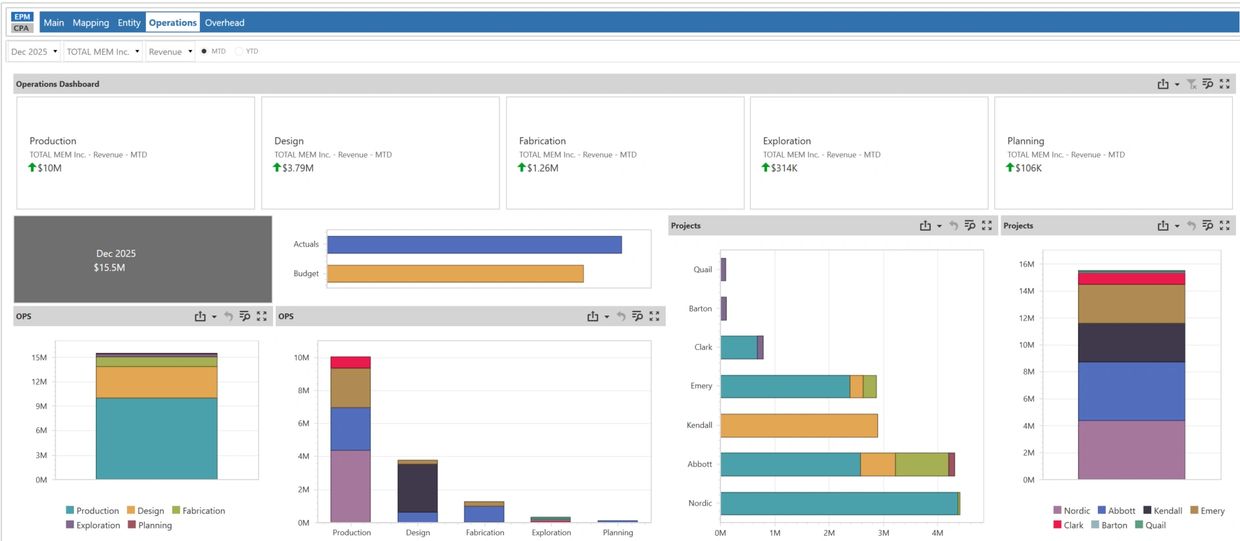Click the Nordic legend color swatch

pyautogui.click(x=1057, y=511)
